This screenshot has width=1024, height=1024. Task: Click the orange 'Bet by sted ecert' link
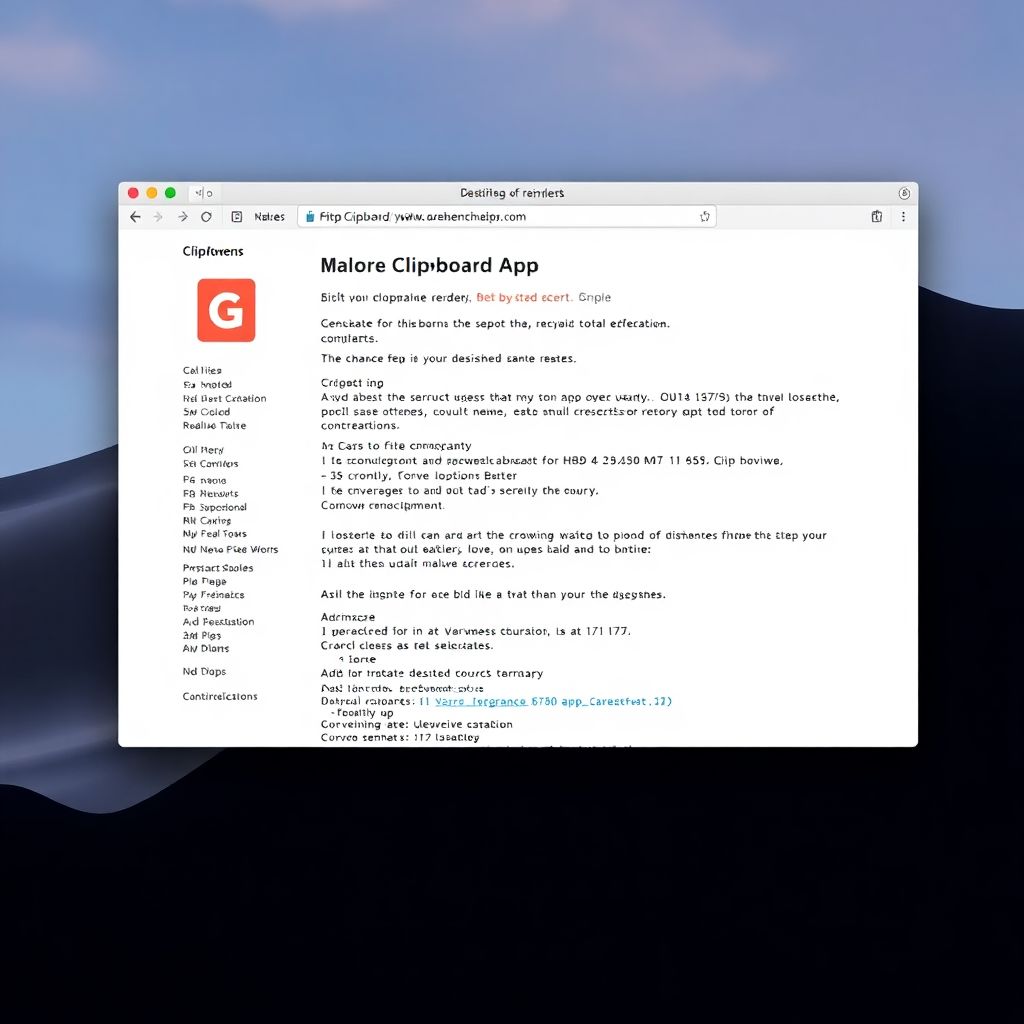point(524,298)
